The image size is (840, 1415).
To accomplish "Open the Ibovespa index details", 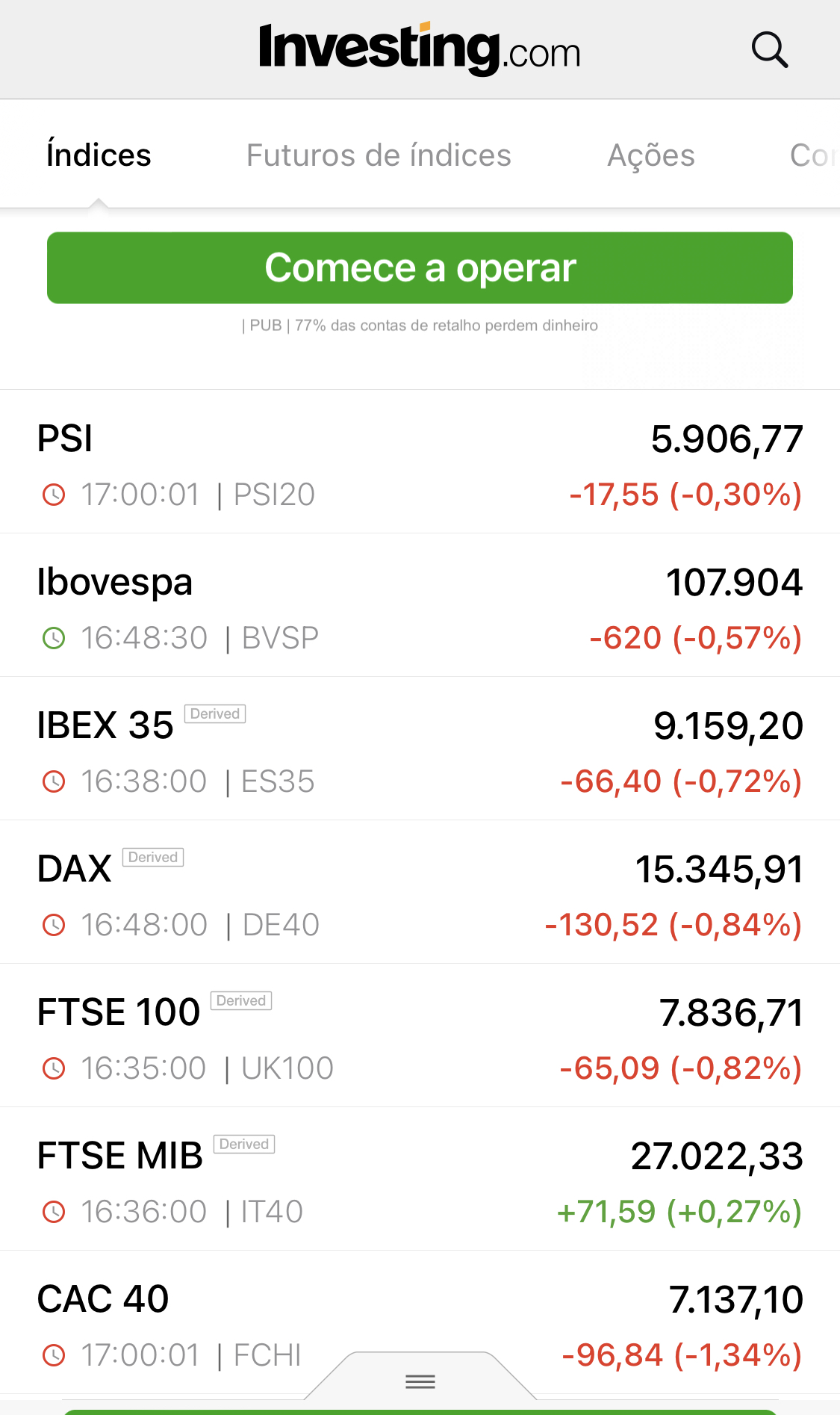I will (x=115, y=582).
